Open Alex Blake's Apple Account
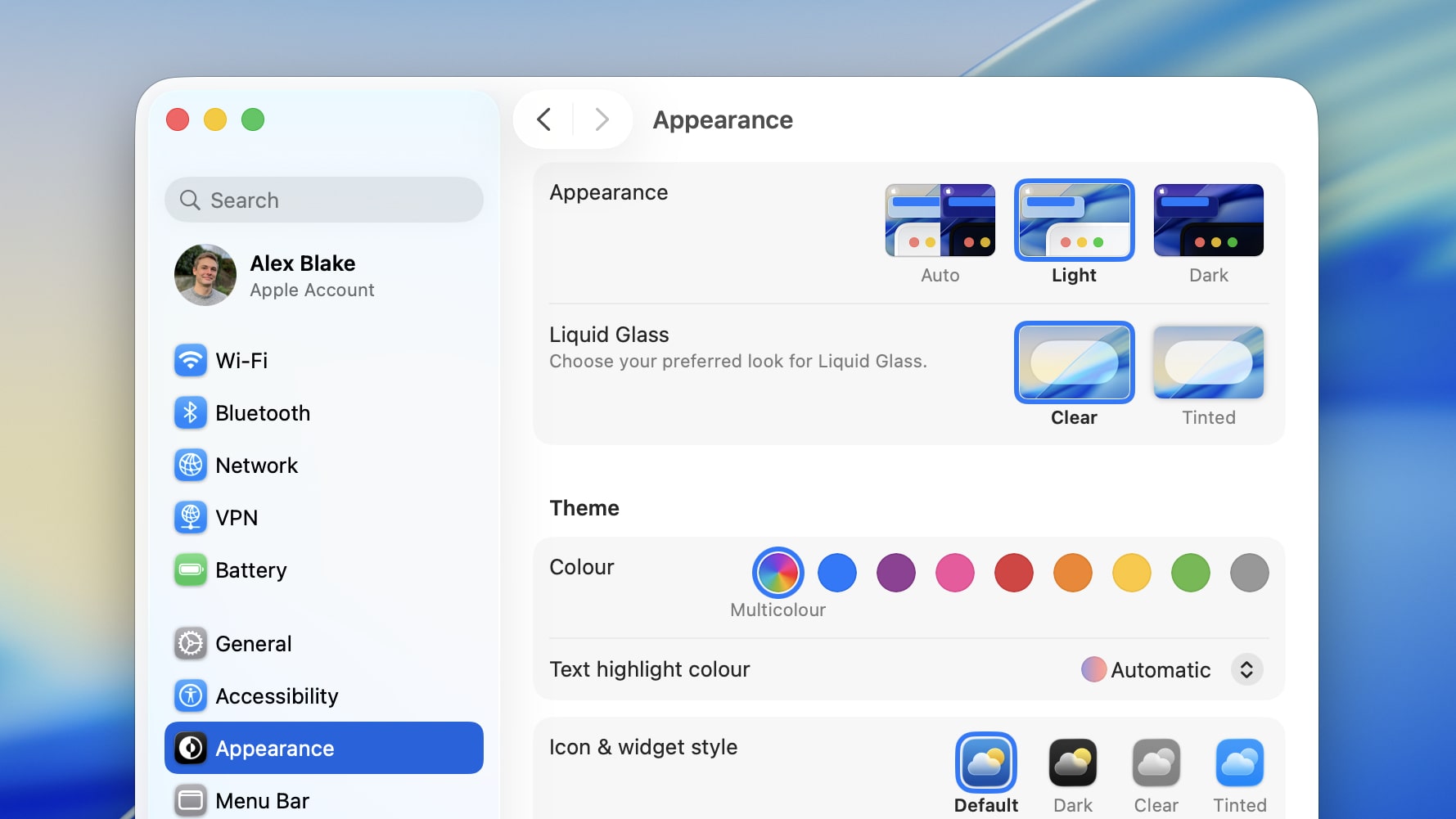Viewport: 1456px width, 819px height. 303,275
